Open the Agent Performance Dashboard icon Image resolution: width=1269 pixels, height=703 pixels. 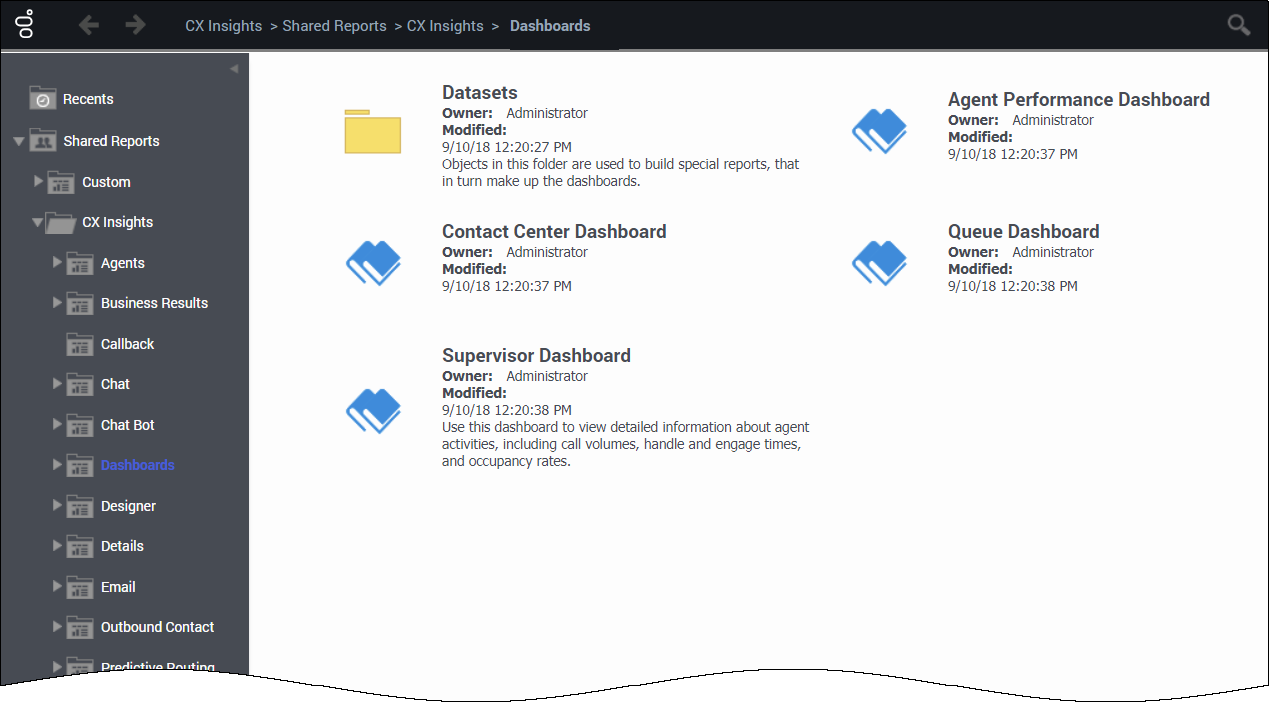point(879,130)
